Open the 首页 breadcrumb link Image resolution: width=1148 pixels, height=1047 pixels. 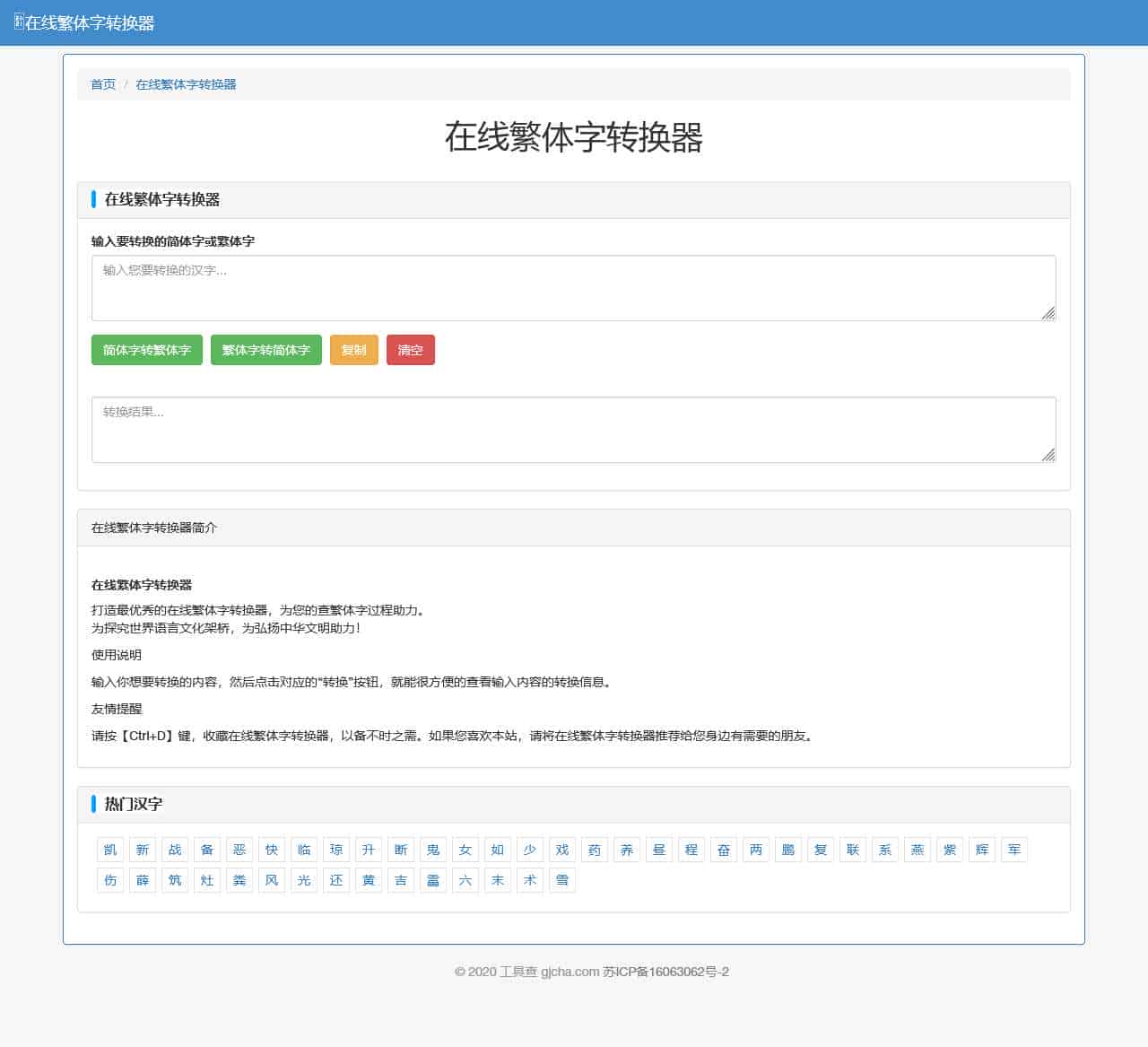coord(102,84)
